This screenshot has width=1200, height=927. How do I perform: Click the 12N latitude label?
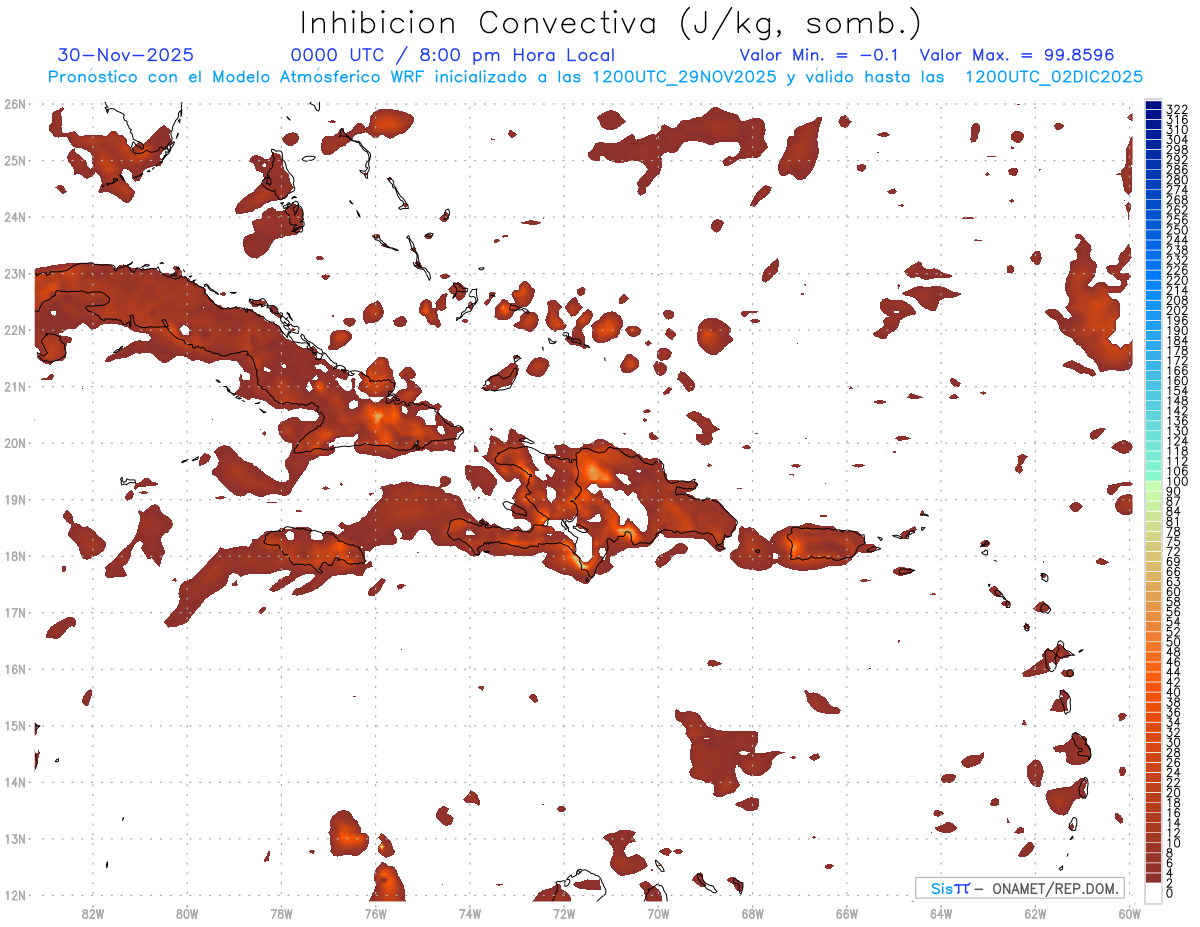pyautogui.click(x=15, y=895)
